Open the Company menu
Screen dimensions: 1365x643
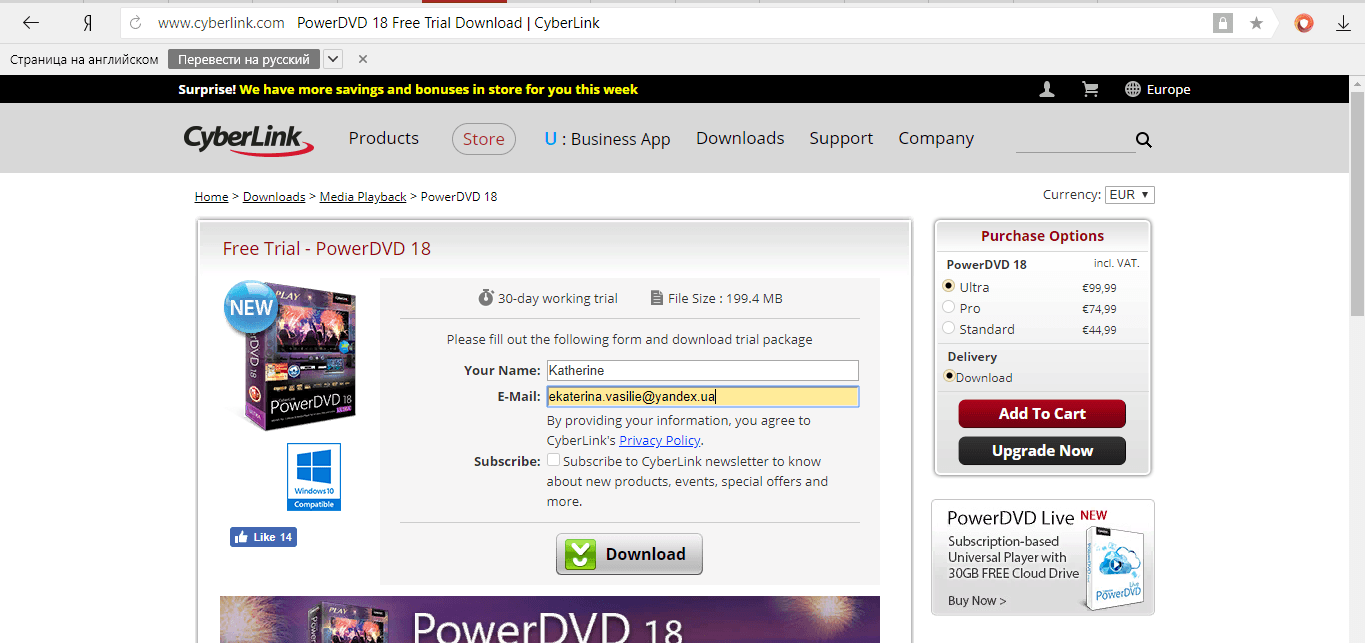tap(936, 138)
